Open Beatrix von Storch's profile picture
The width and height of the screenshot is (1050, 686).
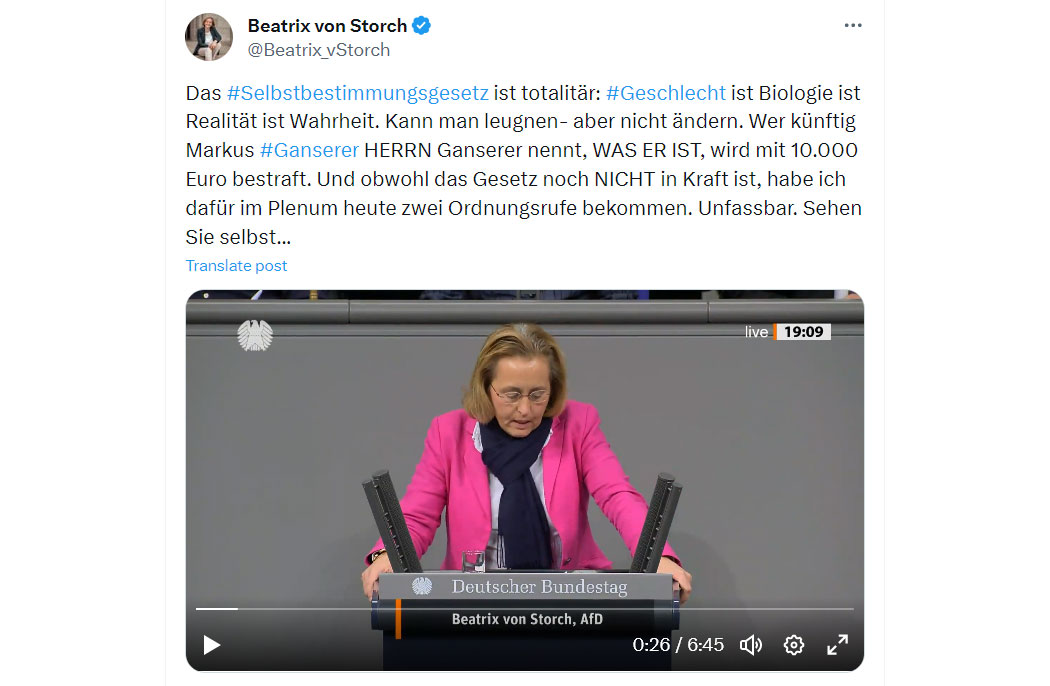(x=209, y=37)
